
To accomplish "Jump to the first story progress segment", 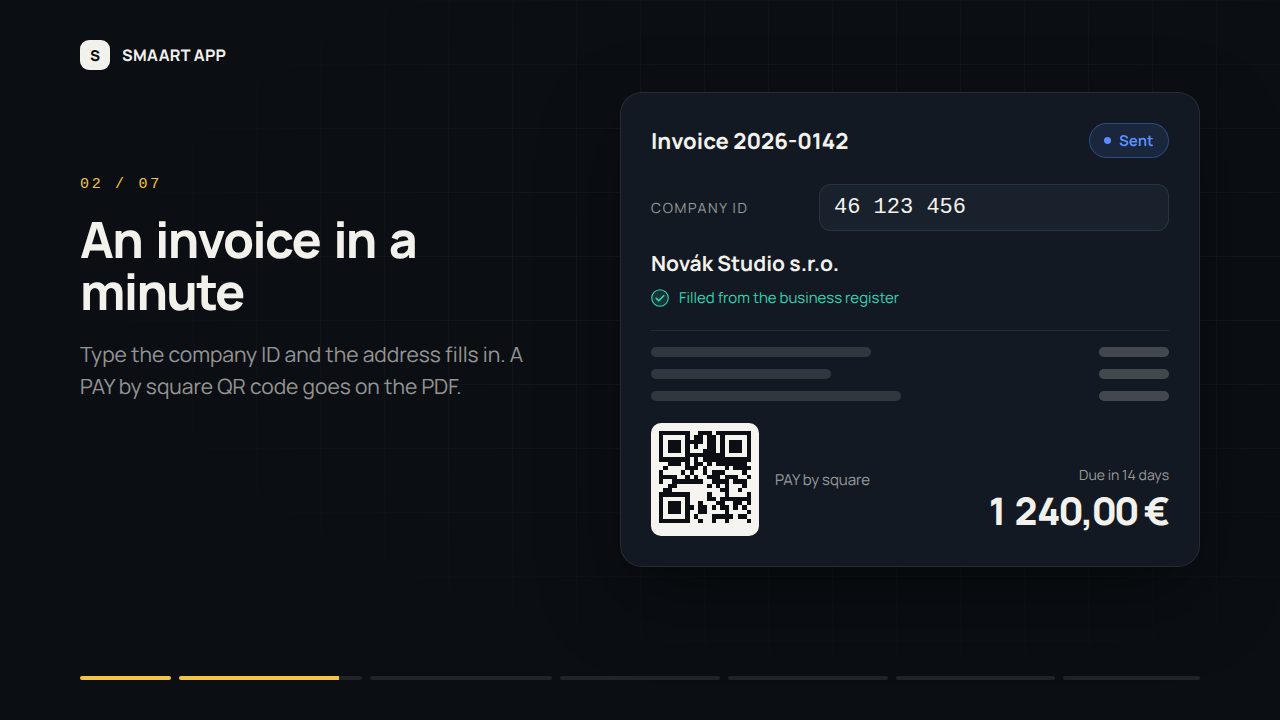I will point(125,678).
